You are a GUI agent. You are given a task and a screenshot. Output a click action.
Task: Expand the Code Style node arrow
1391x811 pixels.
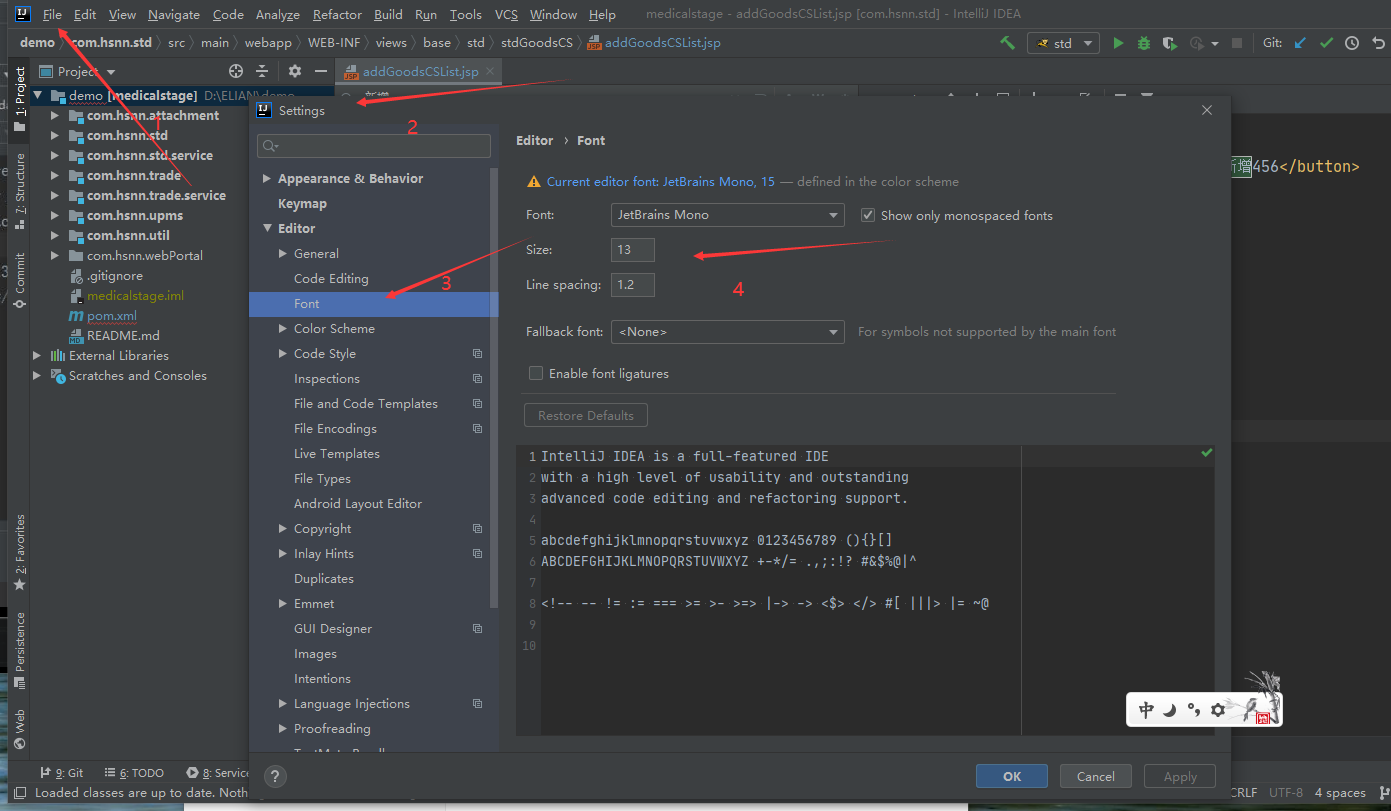point(283,354)
